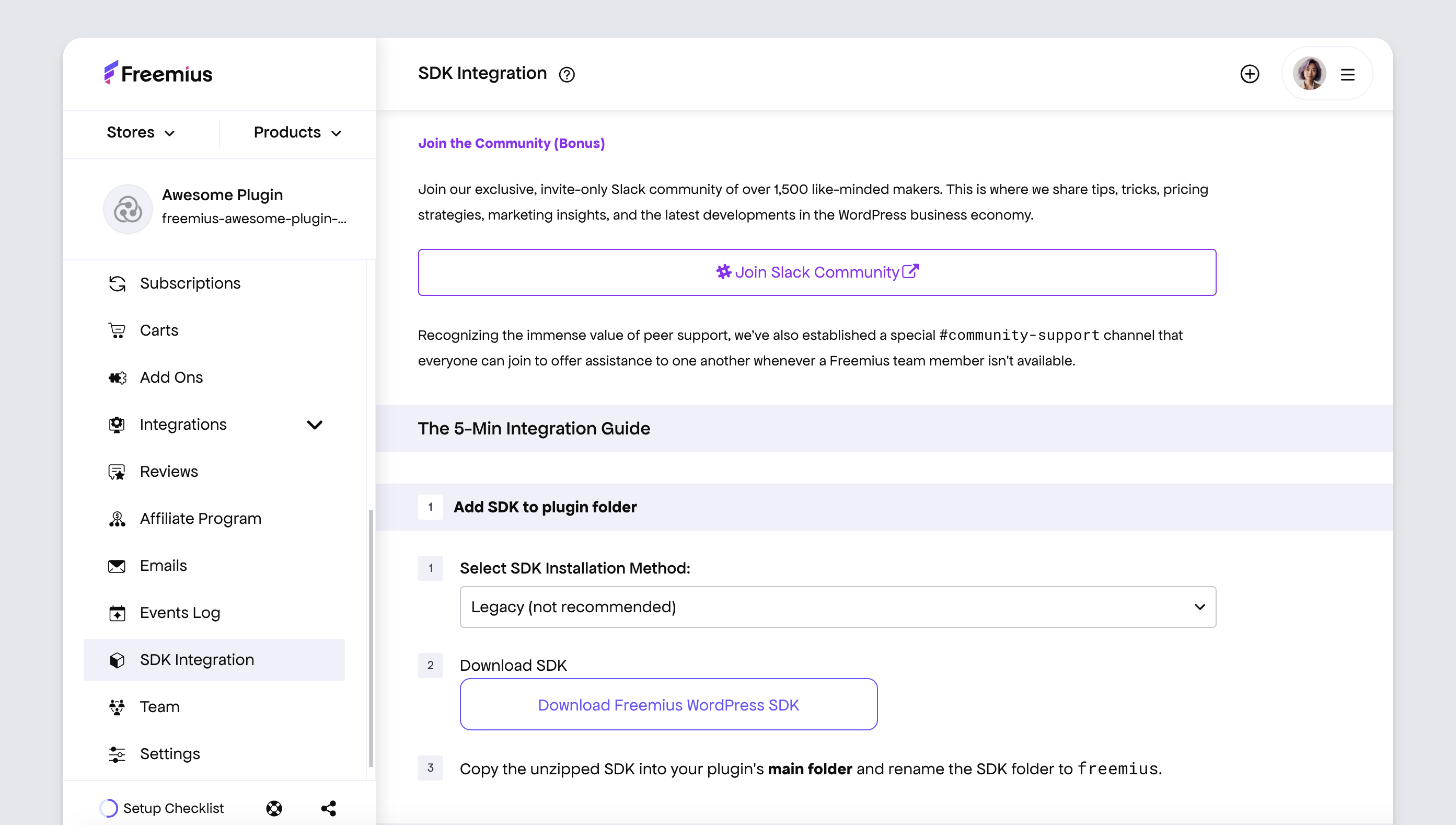The height and width of the screenshot is (825, 1456).
Task: Click the Settings sliders icon
Action: tap(117, 754)
